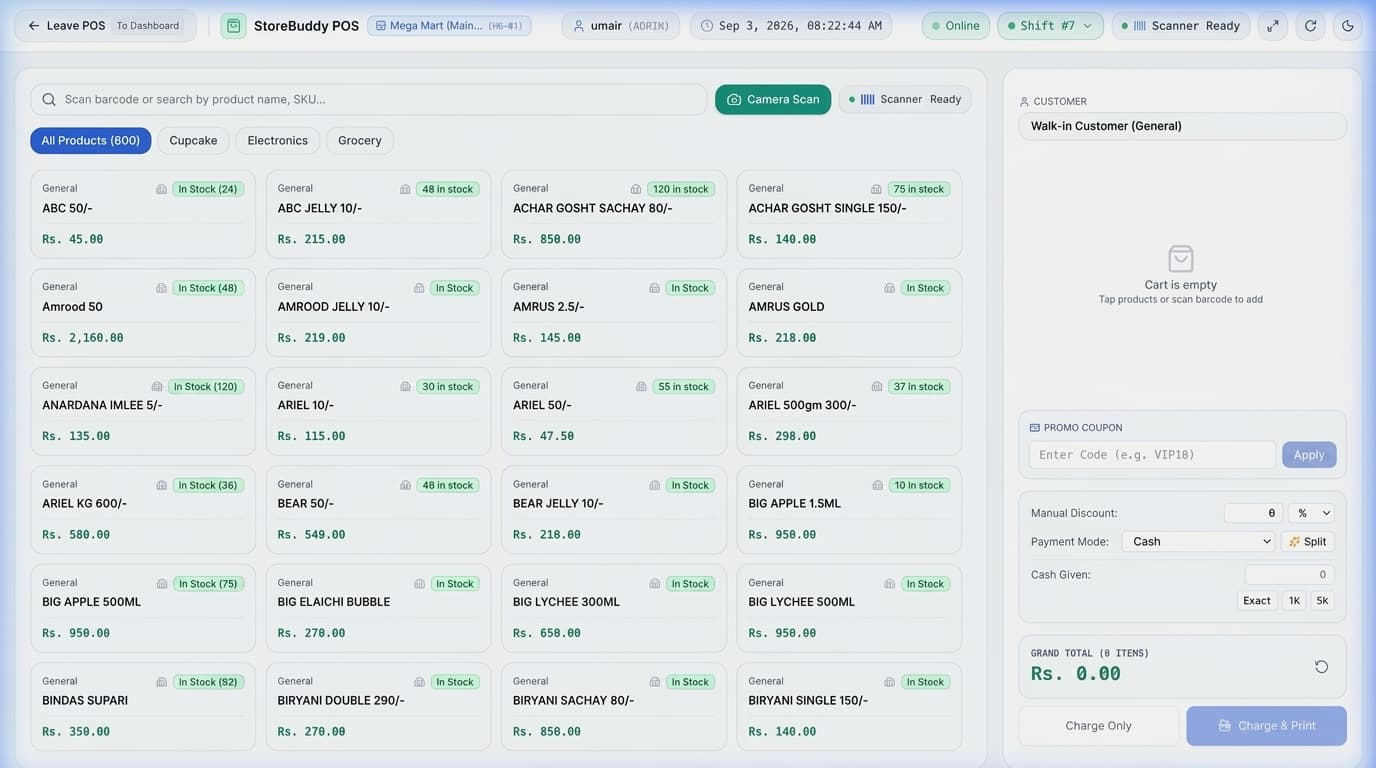The width and height of the screenshot is (1376, 768).
Task: Open the Payment Mode Cash dropdown
Action: [x=1198, y=542]
